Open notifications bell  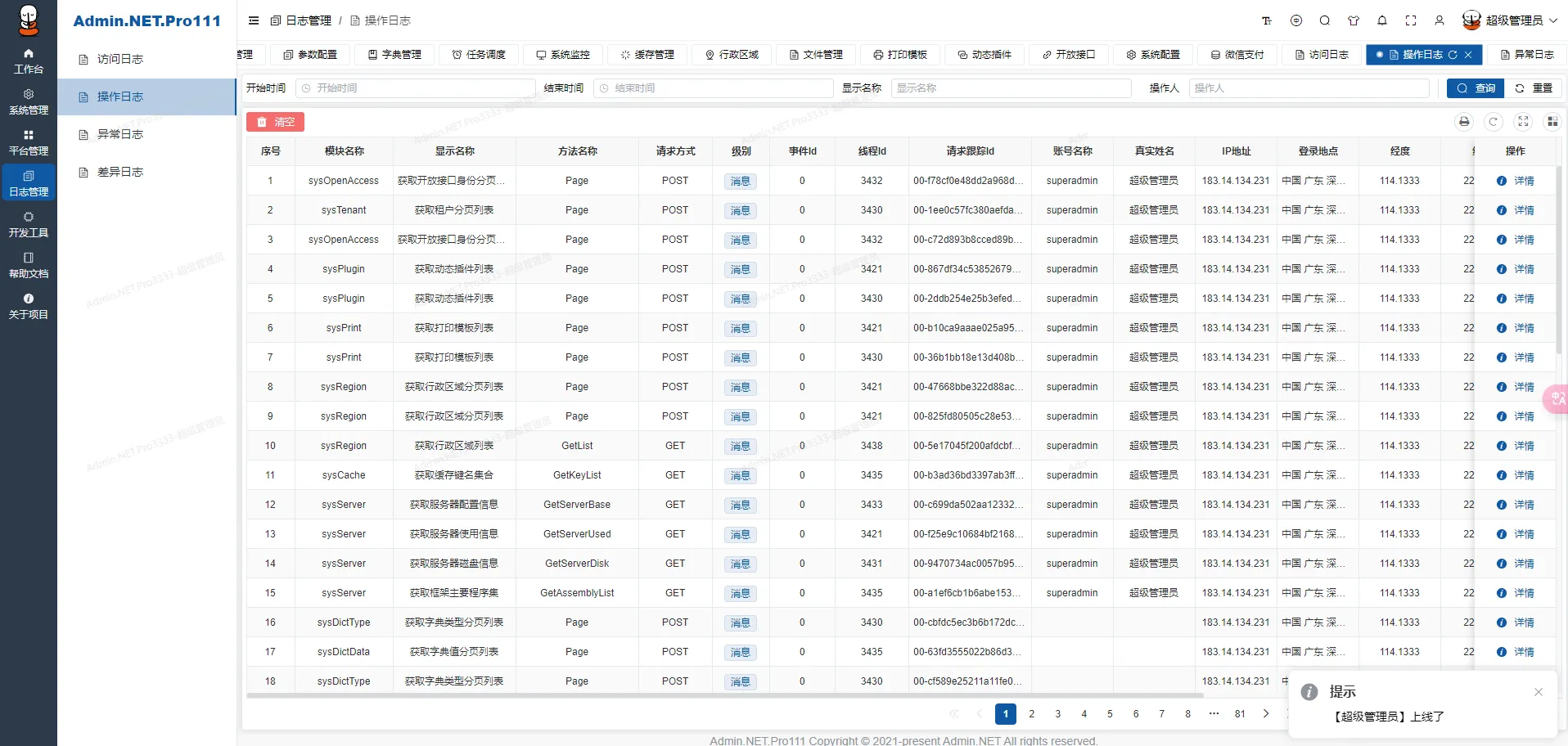[1382, 20]
